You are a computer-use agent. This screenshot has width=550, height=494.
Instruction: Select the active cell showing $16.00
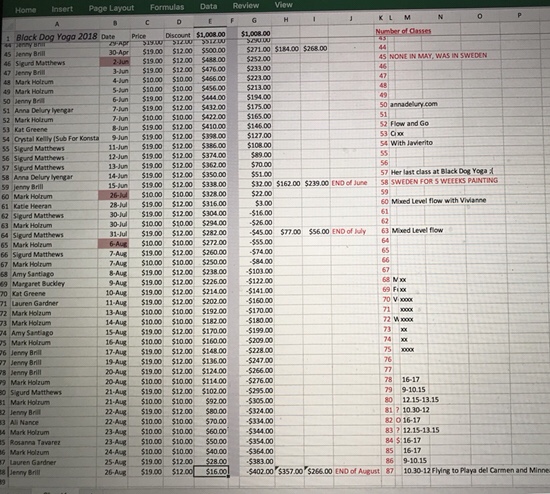[211, 472]
